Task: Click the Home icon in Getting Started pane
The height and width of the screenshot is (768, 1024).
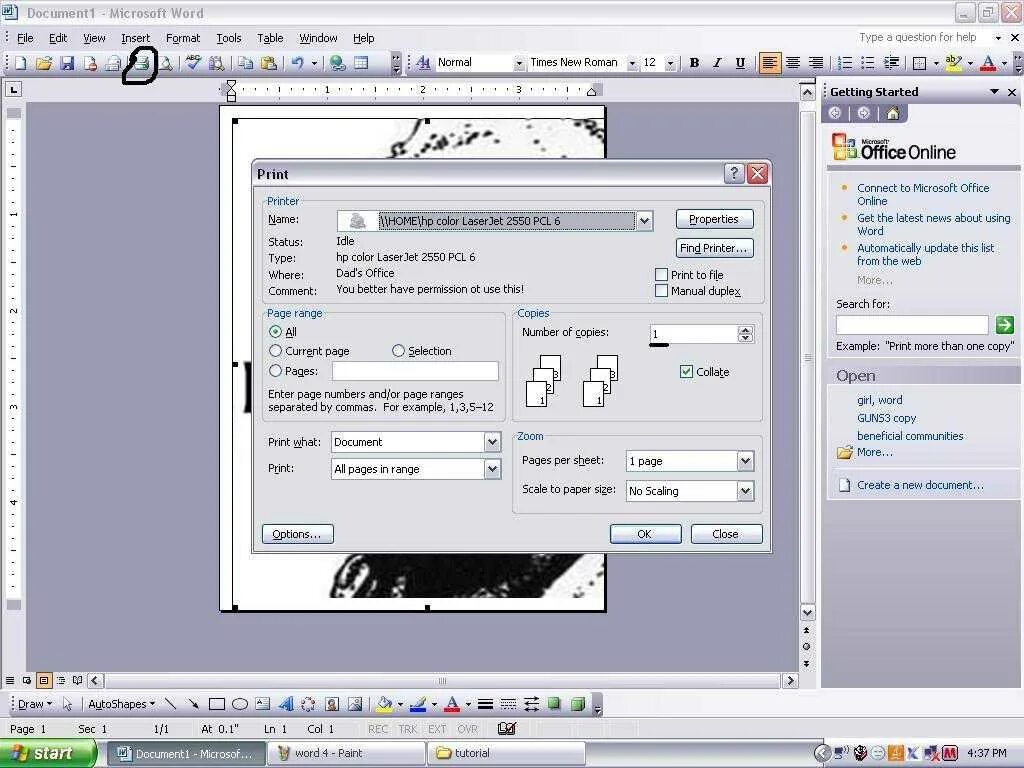Action: point(893,114)
